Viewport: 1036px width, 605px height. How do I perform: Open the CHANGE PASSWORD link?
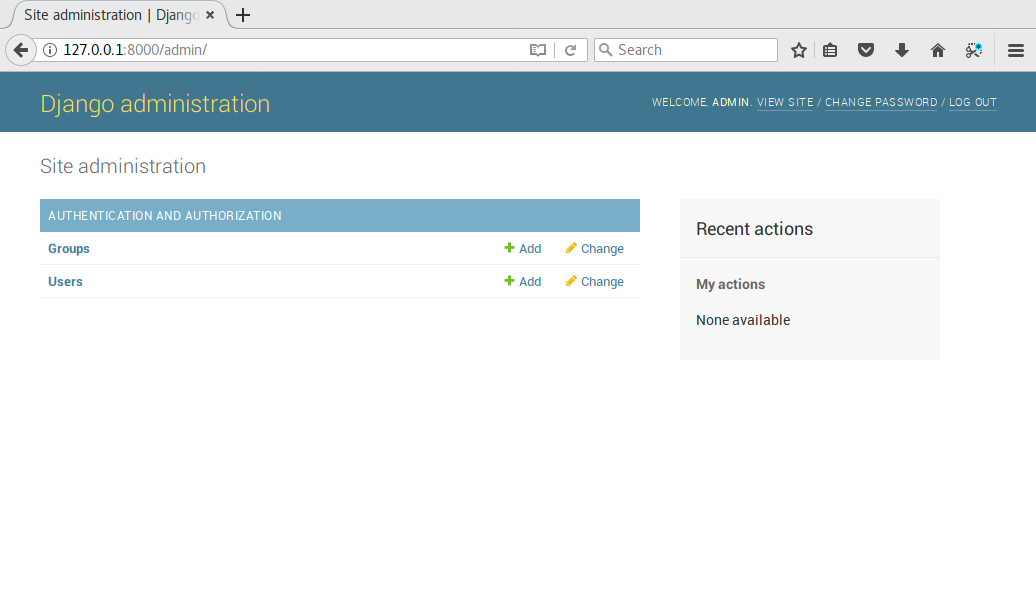(x=881, y=102)
